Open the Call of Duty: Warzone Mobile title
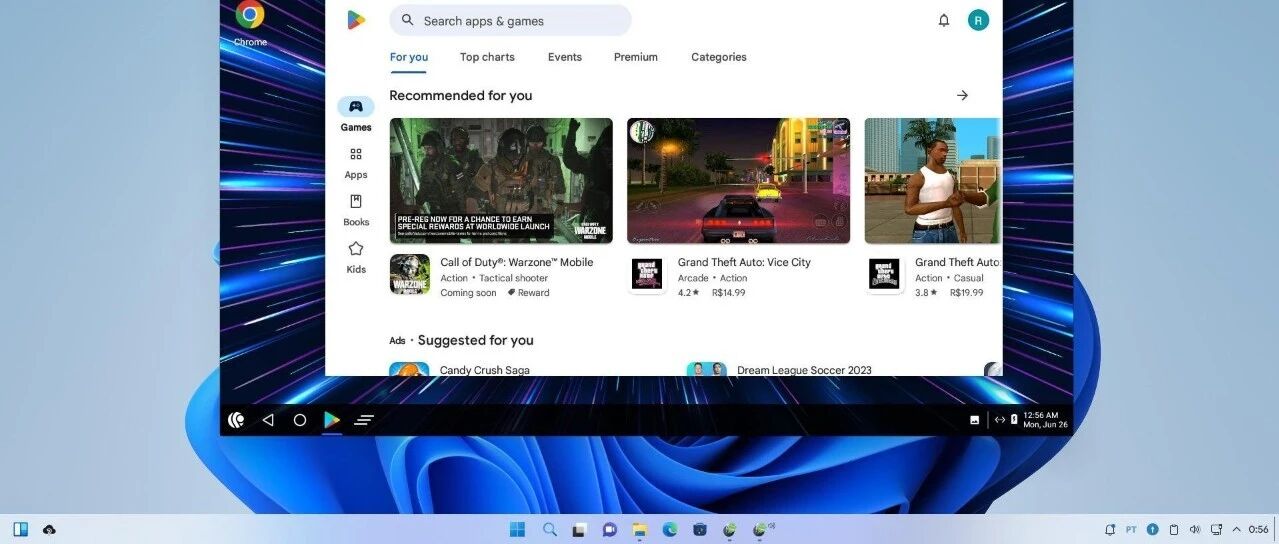Screen dimensions: 1279x544 (x=517, y=262)
